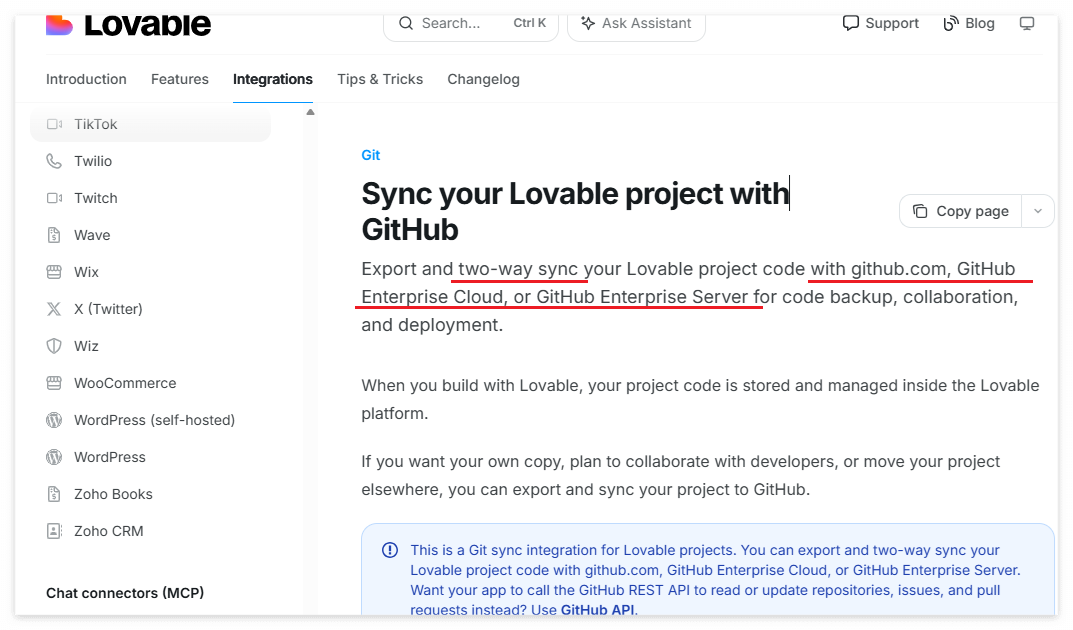This screenshot has width=1073, height=630.
Task: Open the WooCommerce sidebar entry
Action: pyautogui.click(x=151, y=383)
